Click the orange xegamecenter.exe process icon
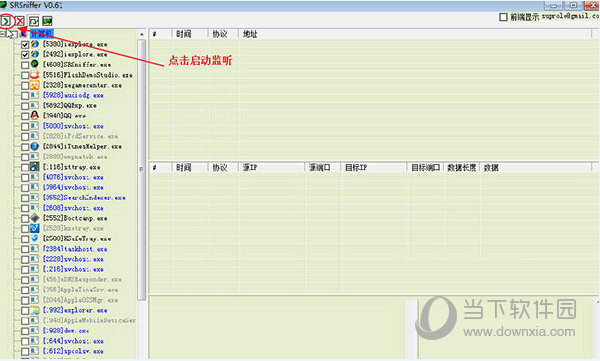Screen dimensions: 600x361 (35, 85)
